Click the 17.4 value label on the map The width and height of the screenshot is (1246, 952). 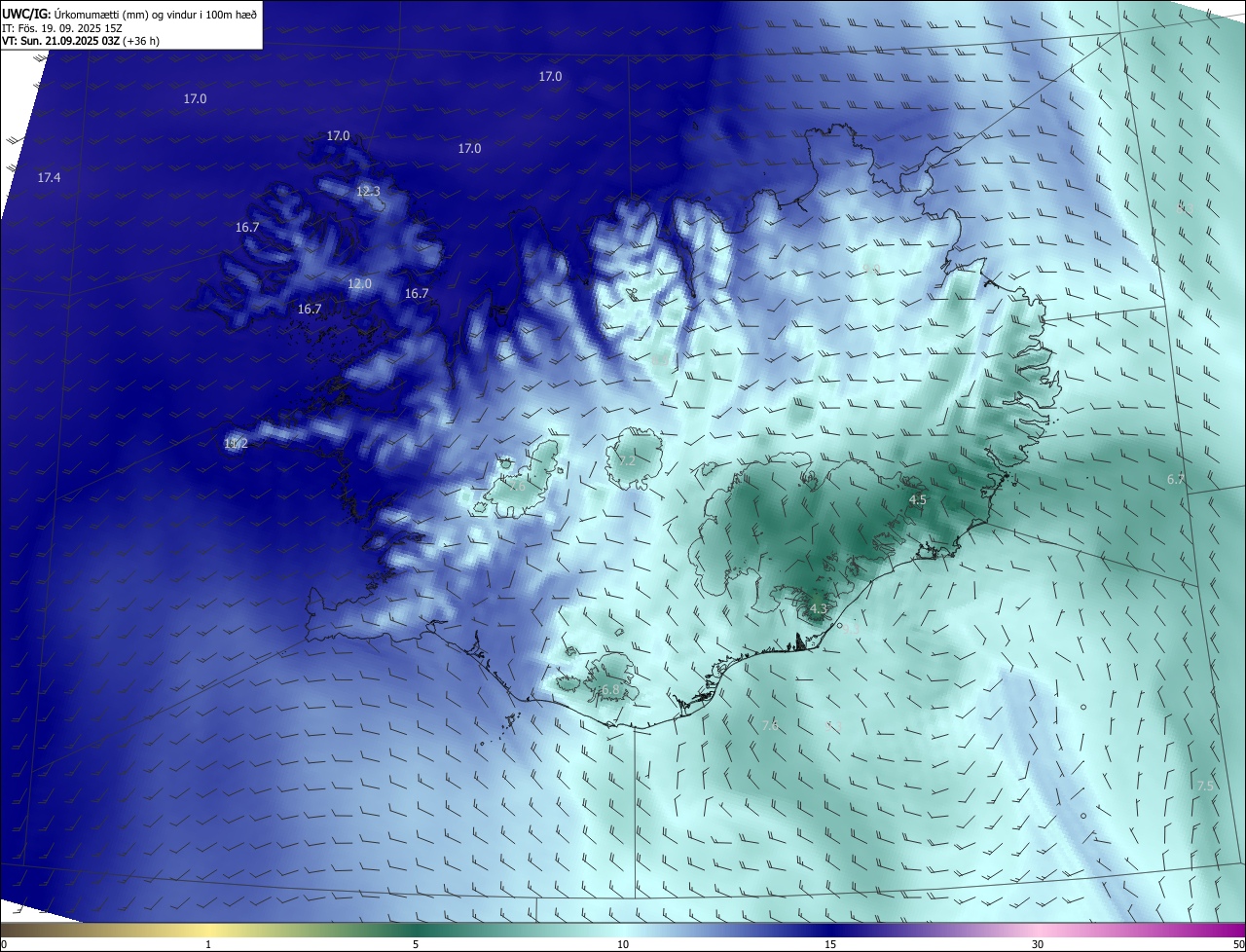click(50, 177)
